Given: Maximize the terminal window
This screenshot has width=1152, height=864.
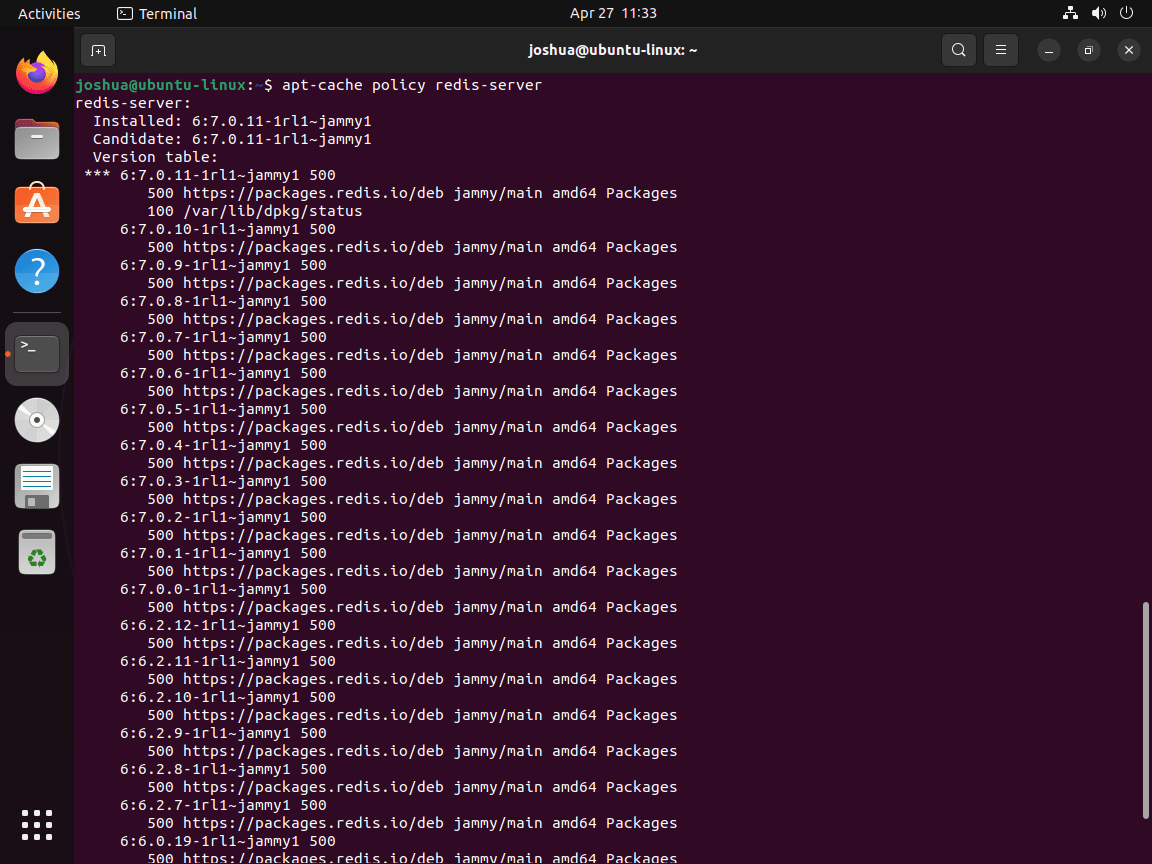Looking at the screenshot, I should pyautogui.click(x=1089, y=50).
